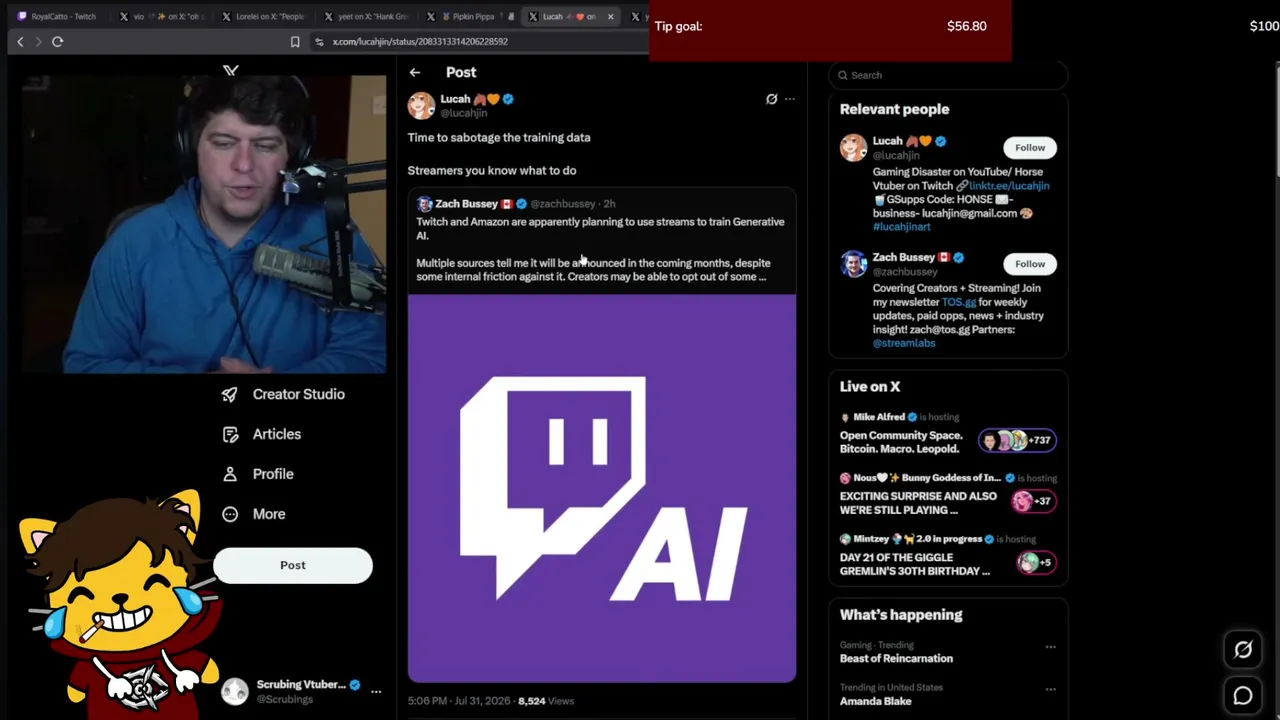Open Lucah's avatar in the post header
The image size is (1280, 720).
click(421, 105)
